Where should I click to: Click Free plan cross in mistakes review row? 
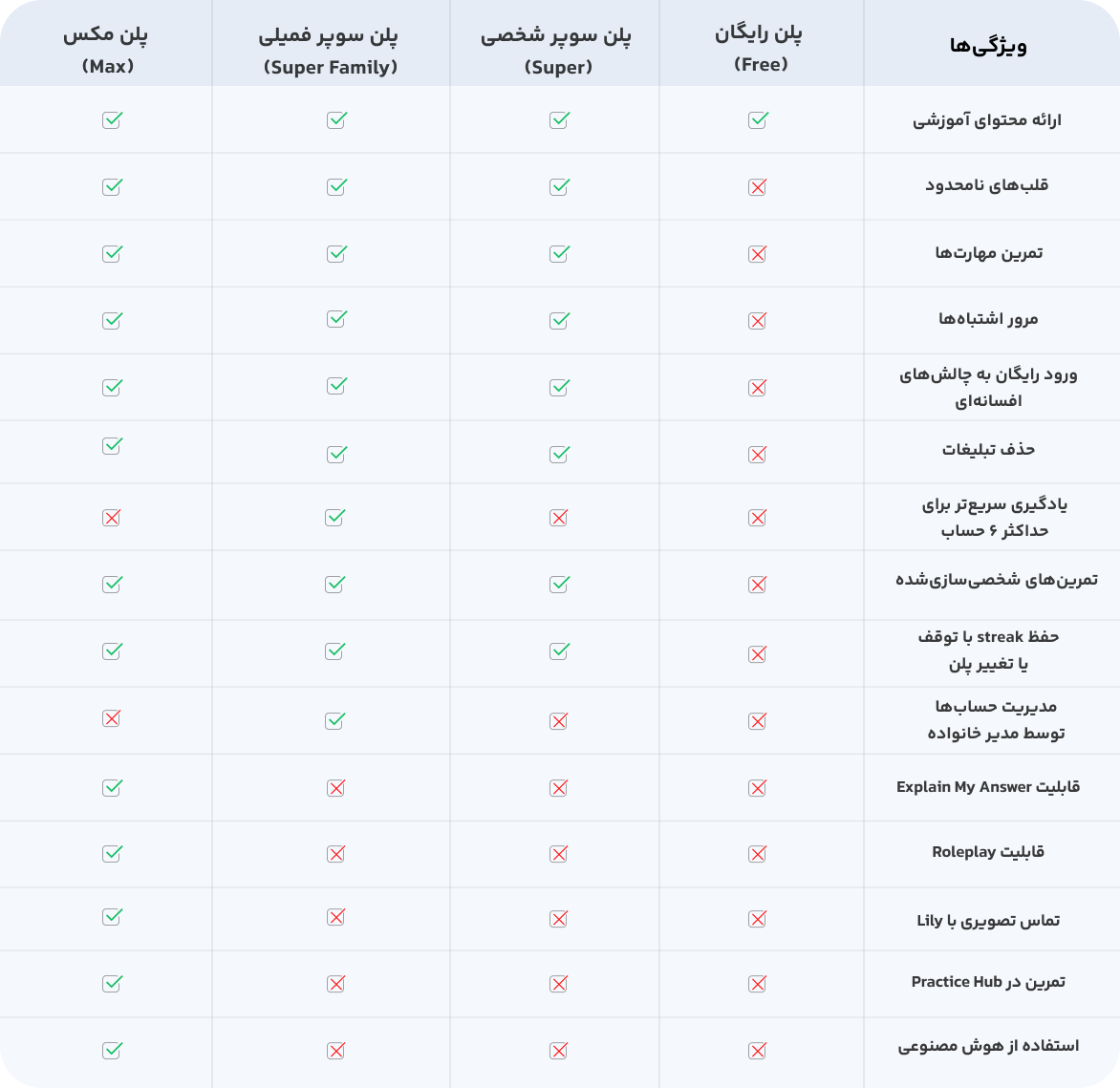click(x=758, y=321)
